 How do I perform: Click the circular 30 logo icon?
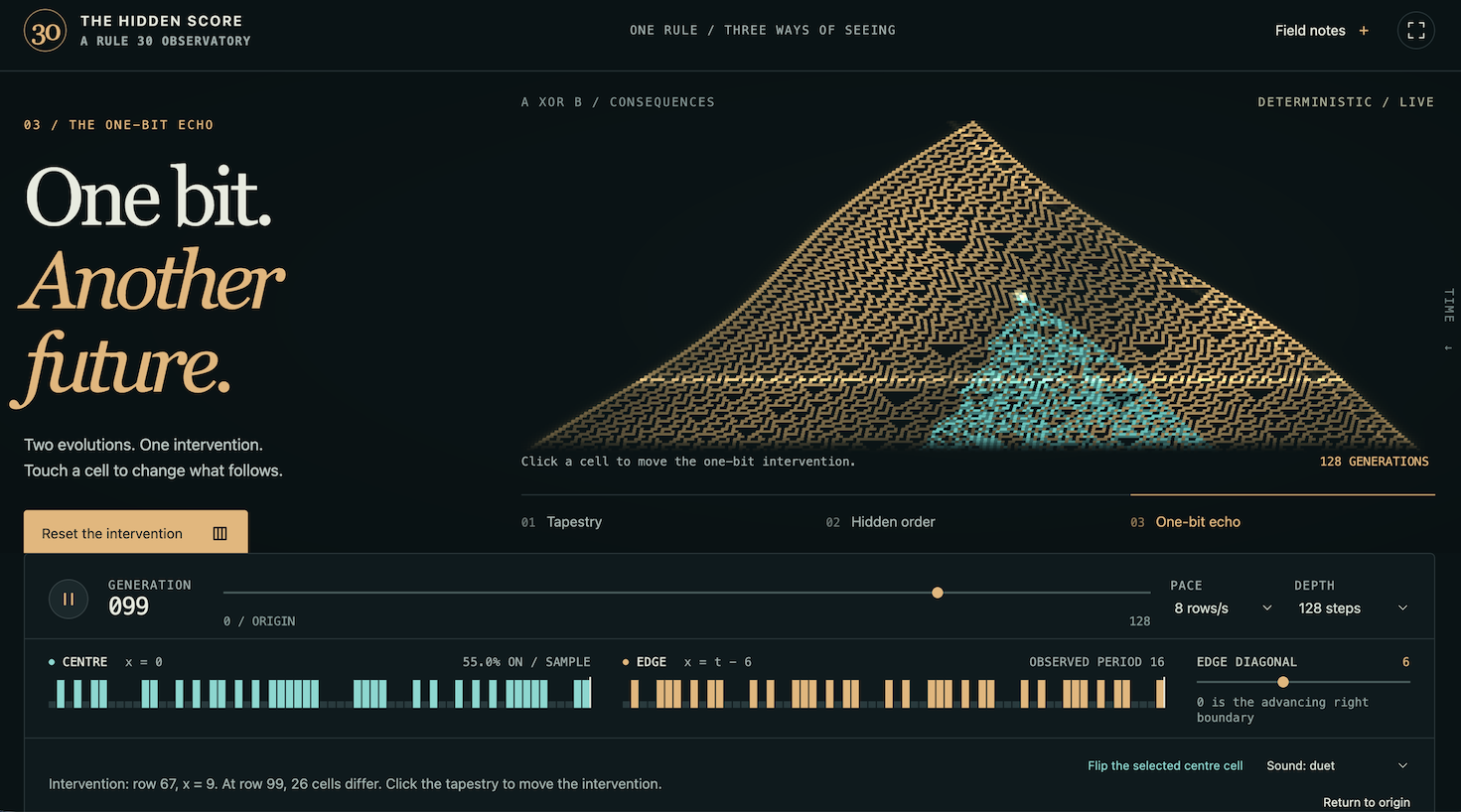click(46, 31)
